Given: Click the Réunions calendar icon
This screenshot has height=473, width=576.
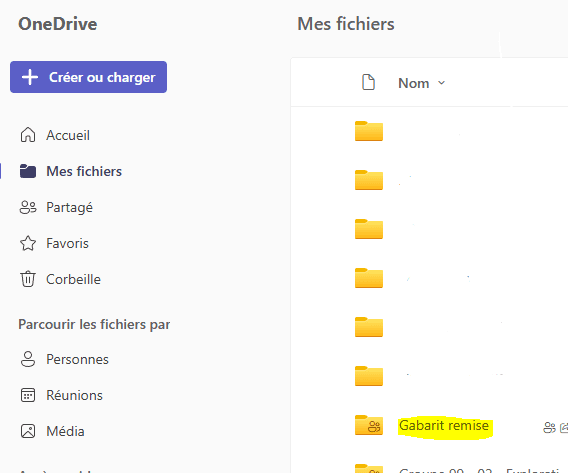Looking at the screenshot, I should point(28,395).
